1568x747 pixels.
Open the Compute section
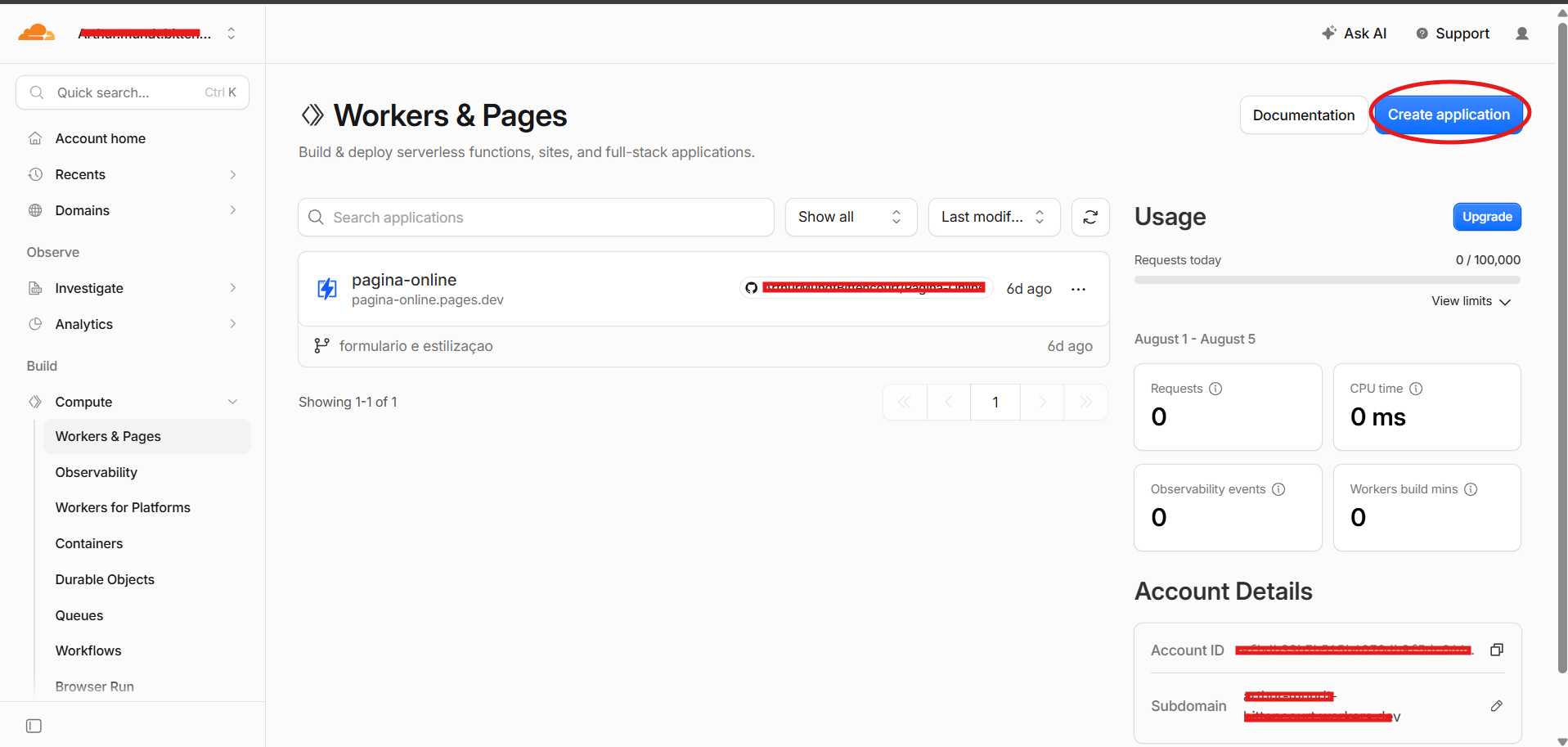[83, 403]
